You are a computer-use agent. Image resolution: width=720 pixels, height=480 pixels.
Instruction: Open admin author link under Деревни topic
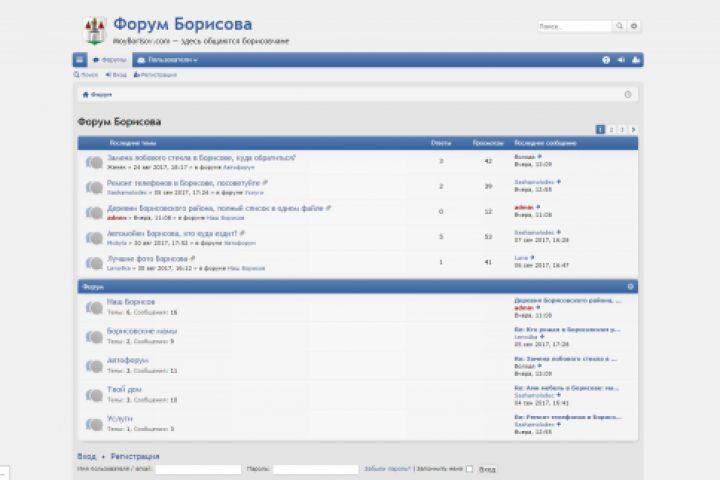click(x=117, y=218)
